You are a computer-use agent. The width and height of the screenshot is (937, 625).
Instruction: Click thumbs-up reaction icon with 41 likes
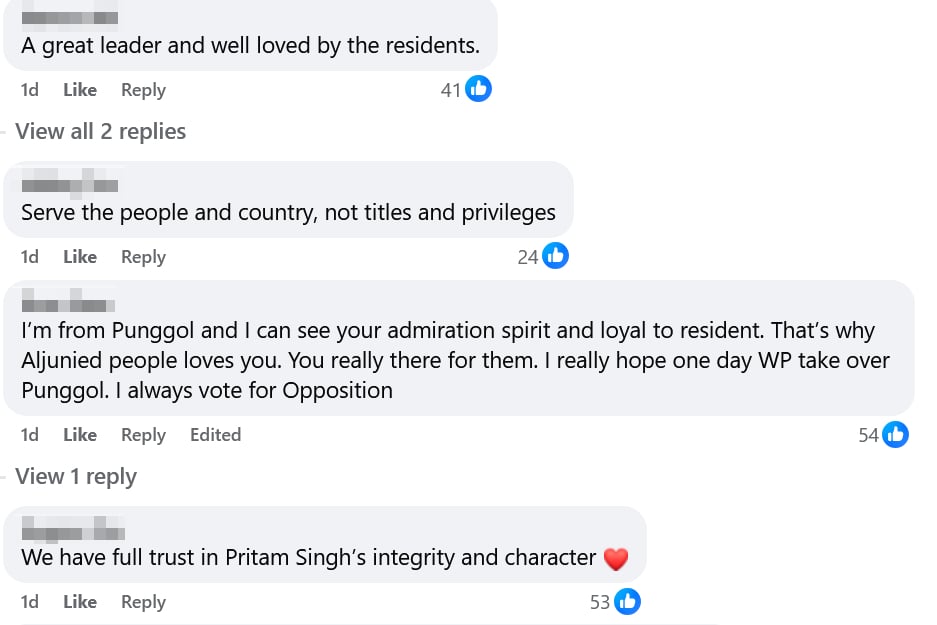click(x=479, y=90)
